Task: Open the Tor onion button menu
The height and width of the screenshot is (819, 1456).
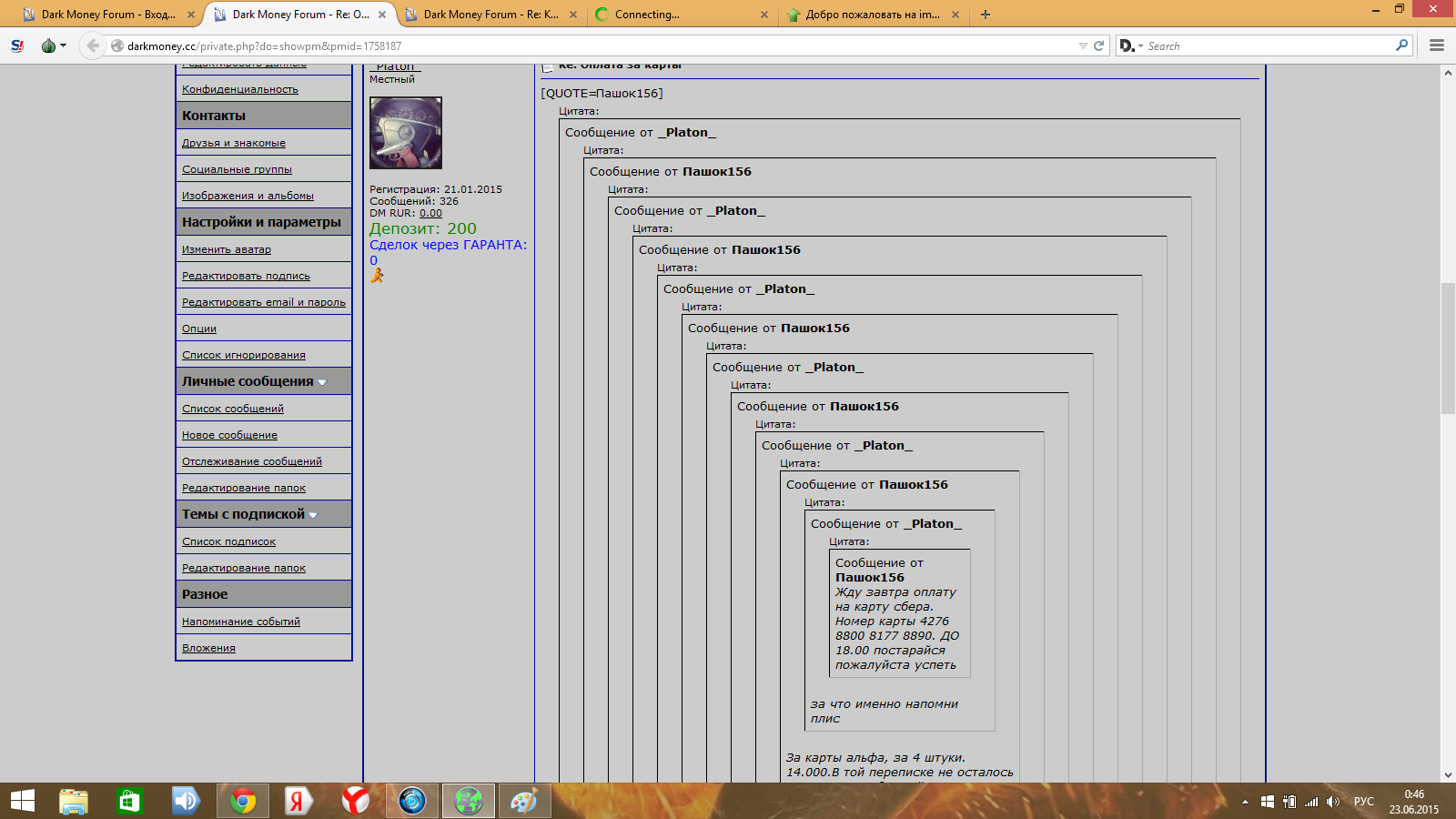Action: [53, 45]
